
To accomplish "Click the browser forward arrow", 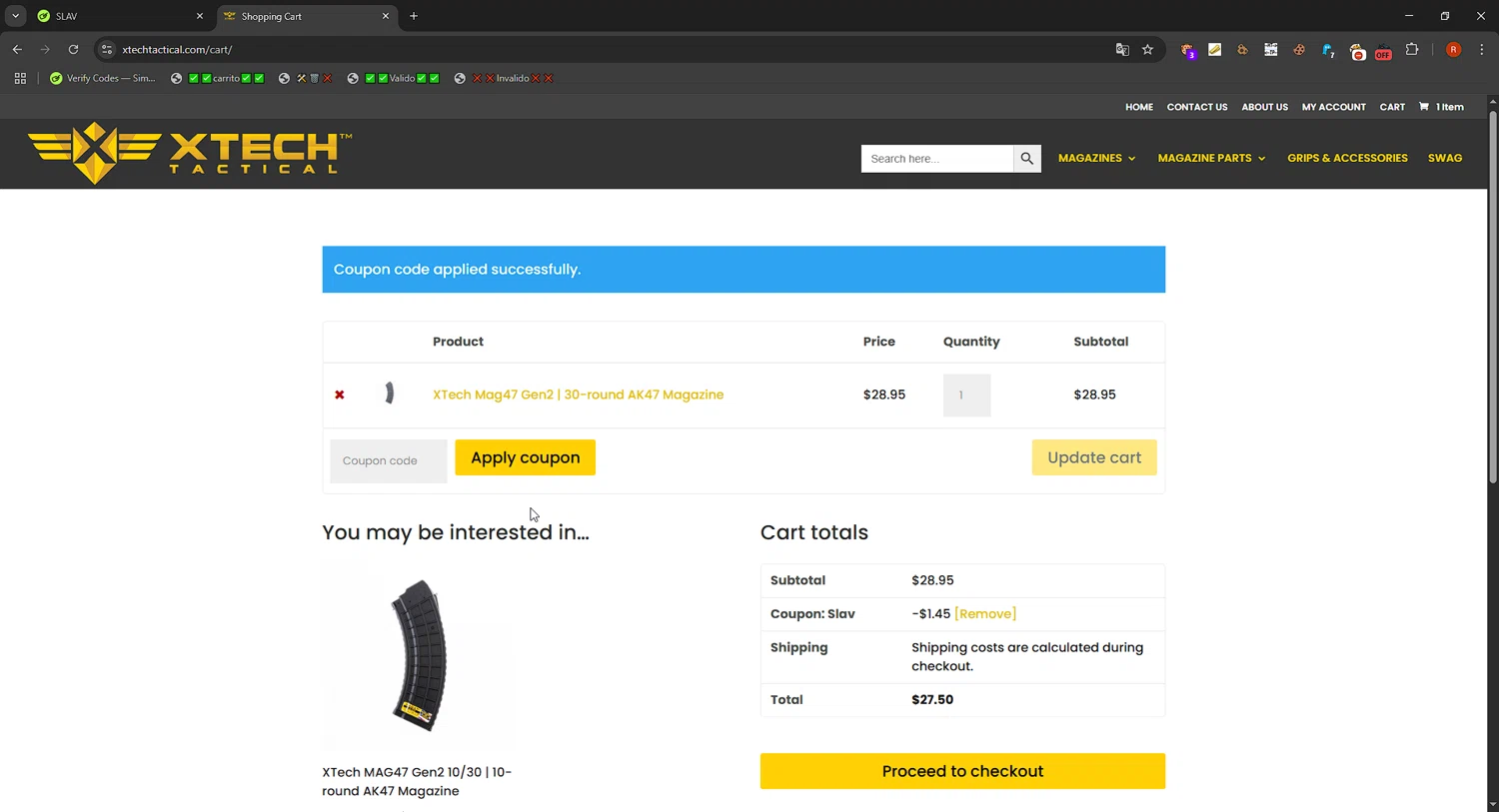I will pos(45,49).
